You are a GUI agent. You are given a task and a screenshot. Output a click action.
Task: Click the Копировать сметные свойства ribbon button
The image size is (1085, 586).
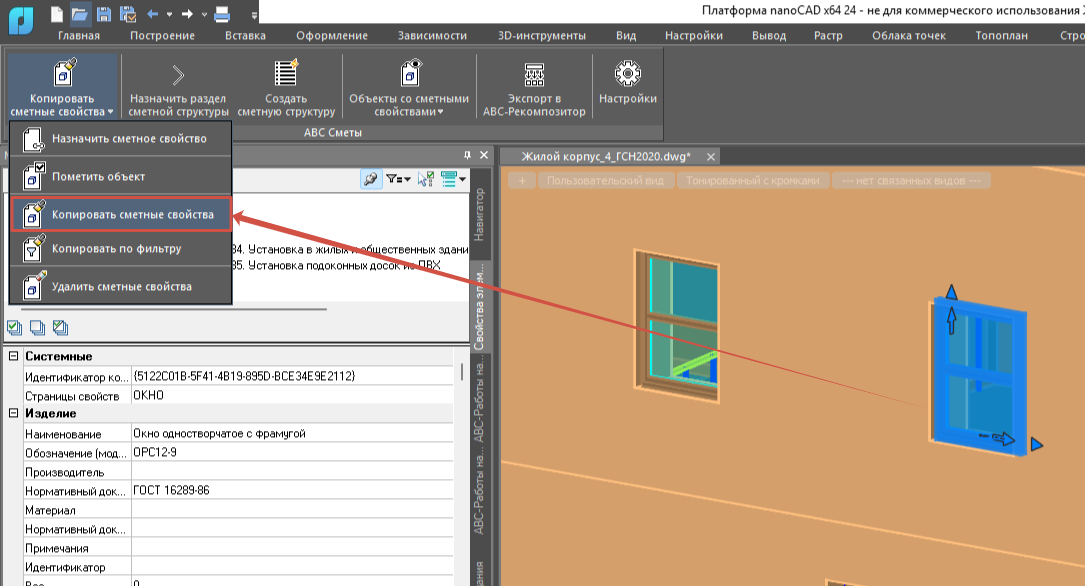coord(62,87)
